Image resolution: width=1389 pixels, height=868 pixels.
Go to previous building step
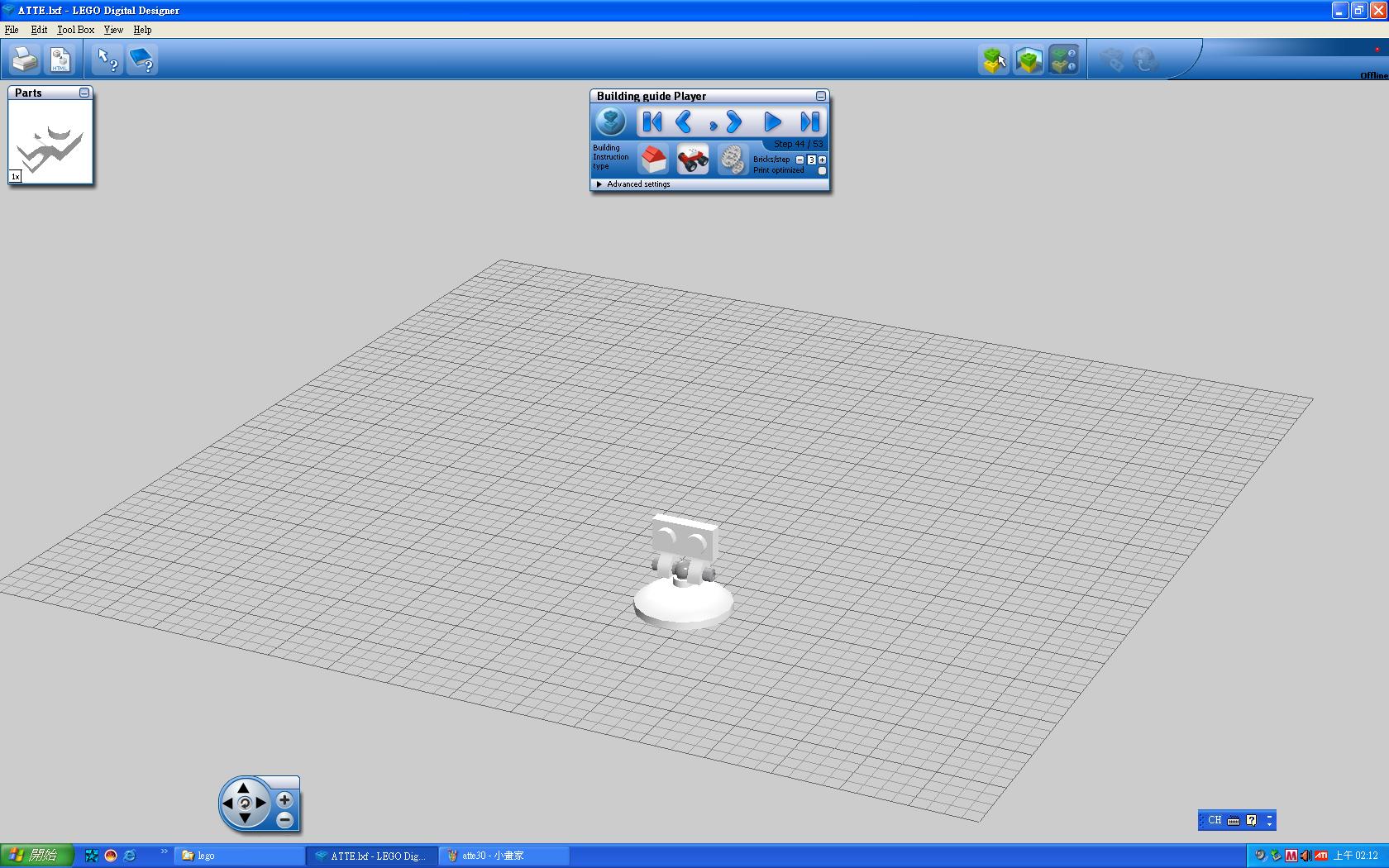[x=684, y=122]
